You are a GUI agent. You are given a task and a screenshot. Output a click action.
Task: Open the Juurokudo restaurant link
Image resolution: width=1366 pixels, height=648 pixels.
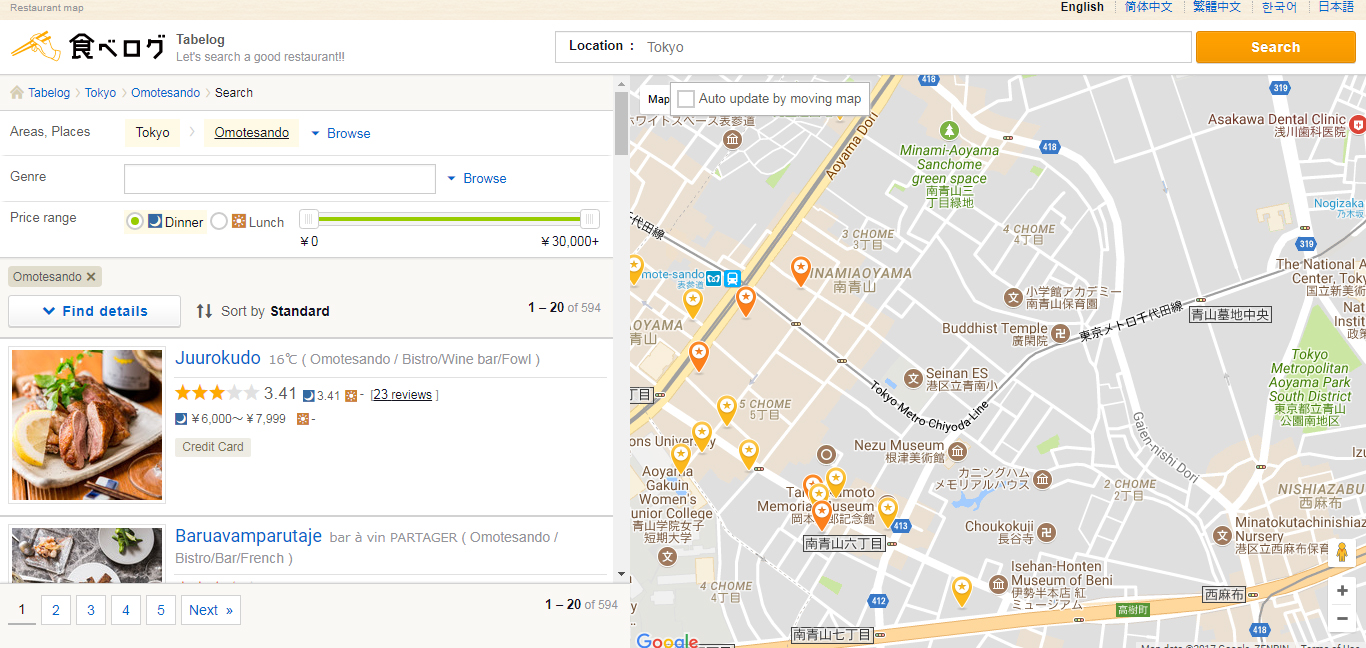218,358
